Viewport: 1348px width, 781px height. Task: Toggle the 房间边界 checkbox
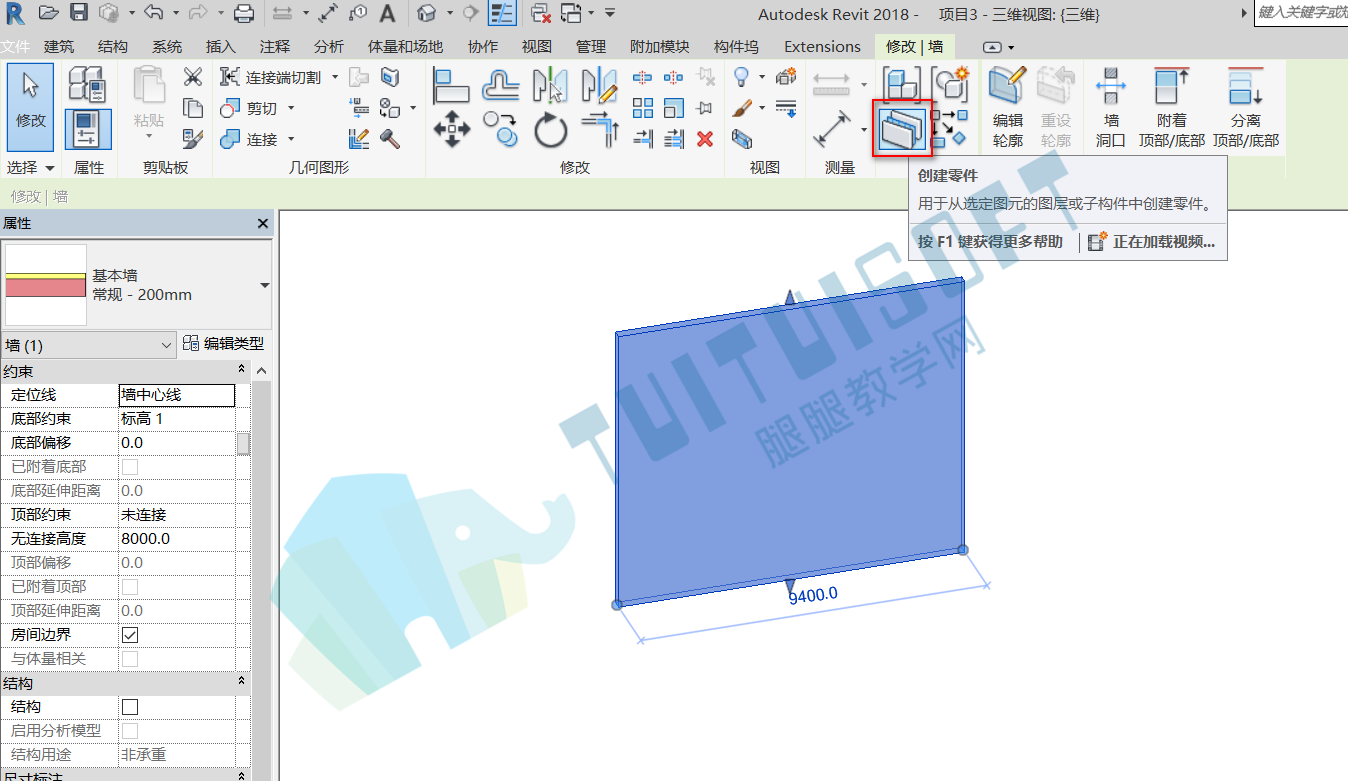(130, 635)
